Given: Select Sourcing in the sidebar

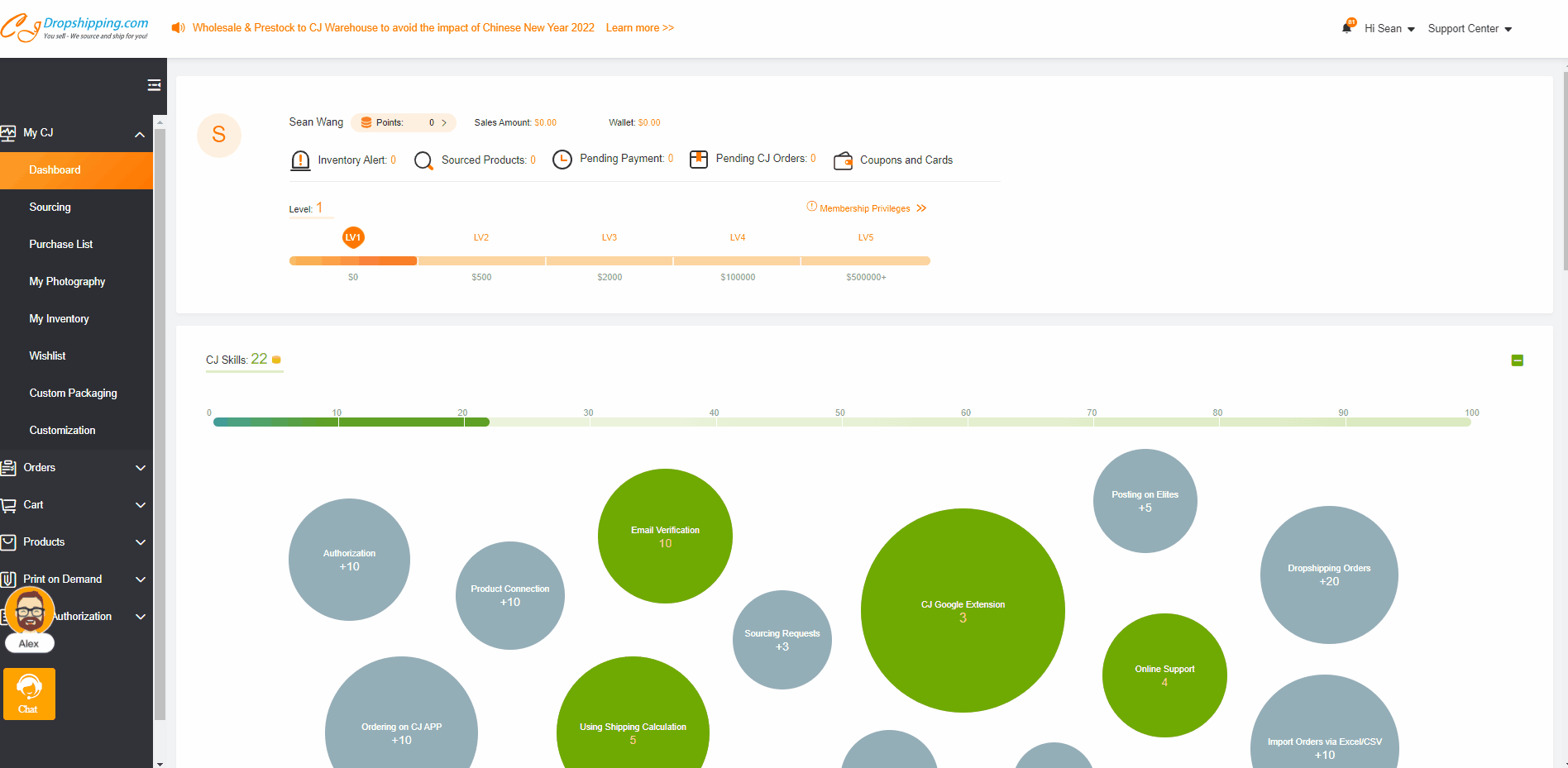Looking at the screenshot, I should click(x=50, y=208).
